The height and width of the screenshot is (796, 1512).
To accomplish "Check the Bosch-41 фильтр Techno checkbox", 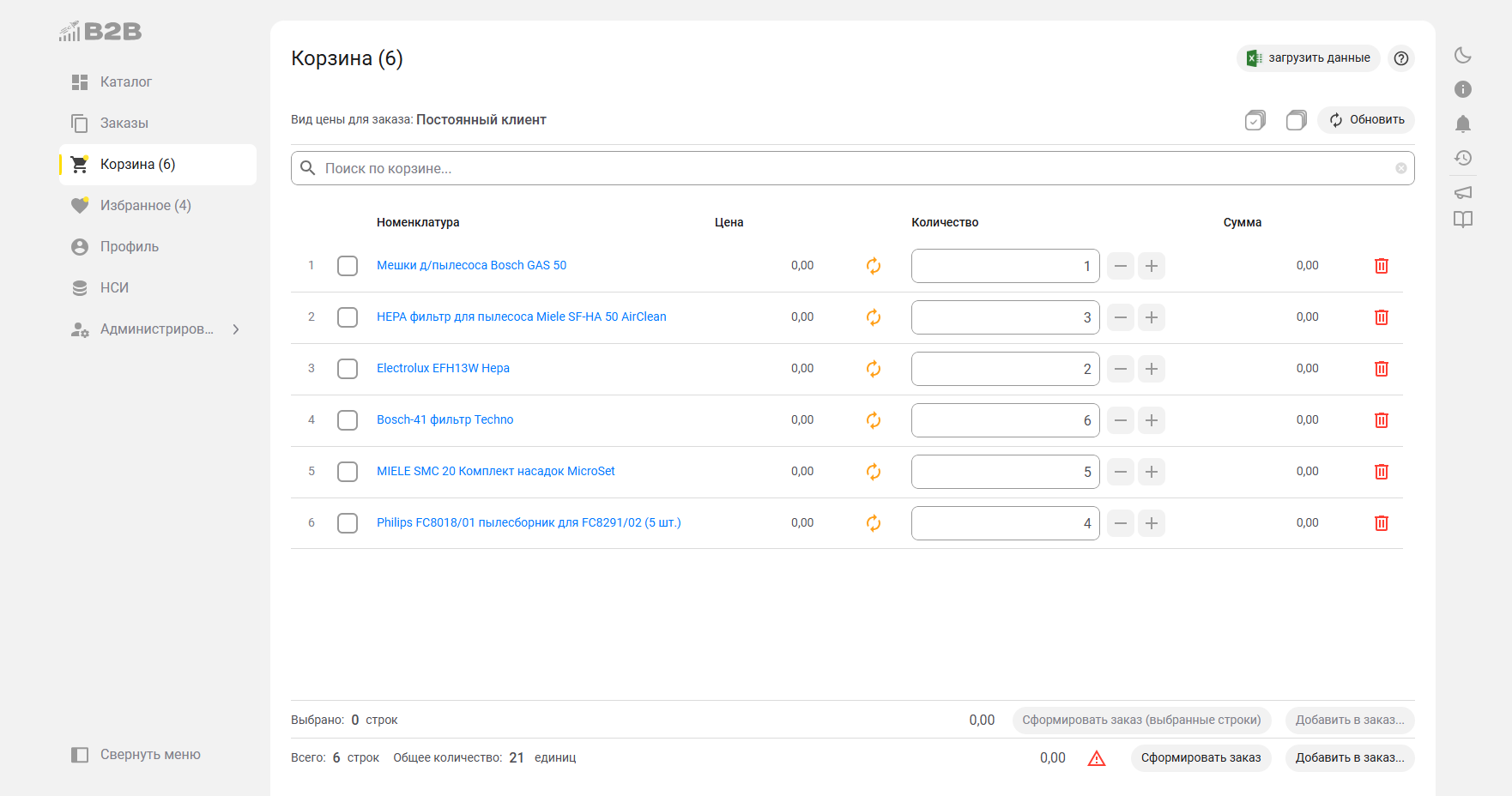I will tap(348, 420).
